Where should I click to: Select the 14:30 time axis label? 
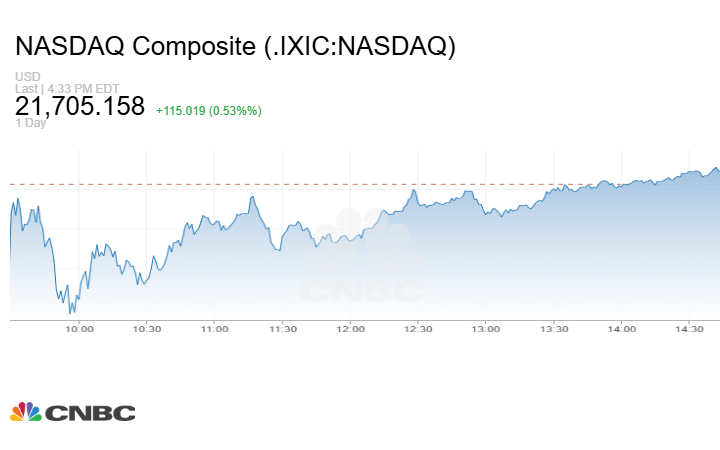(690, 329)
